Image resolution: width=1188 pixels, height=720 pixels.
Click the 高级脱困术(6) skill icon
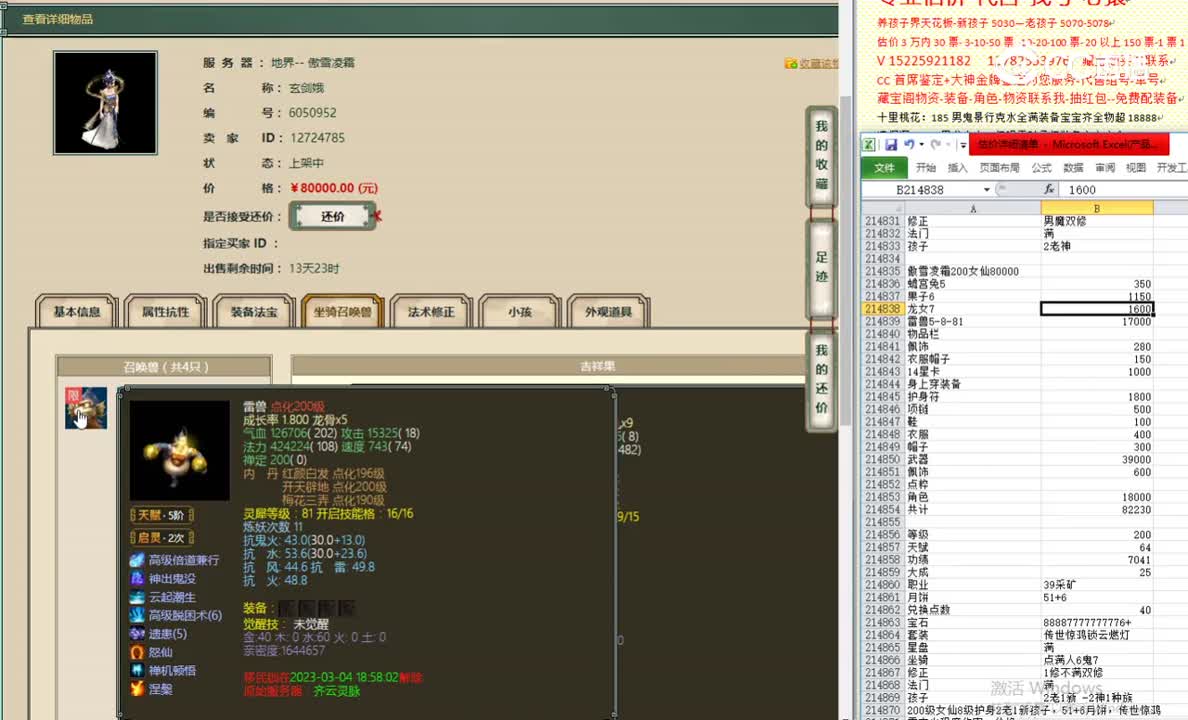tap(137, 615)
